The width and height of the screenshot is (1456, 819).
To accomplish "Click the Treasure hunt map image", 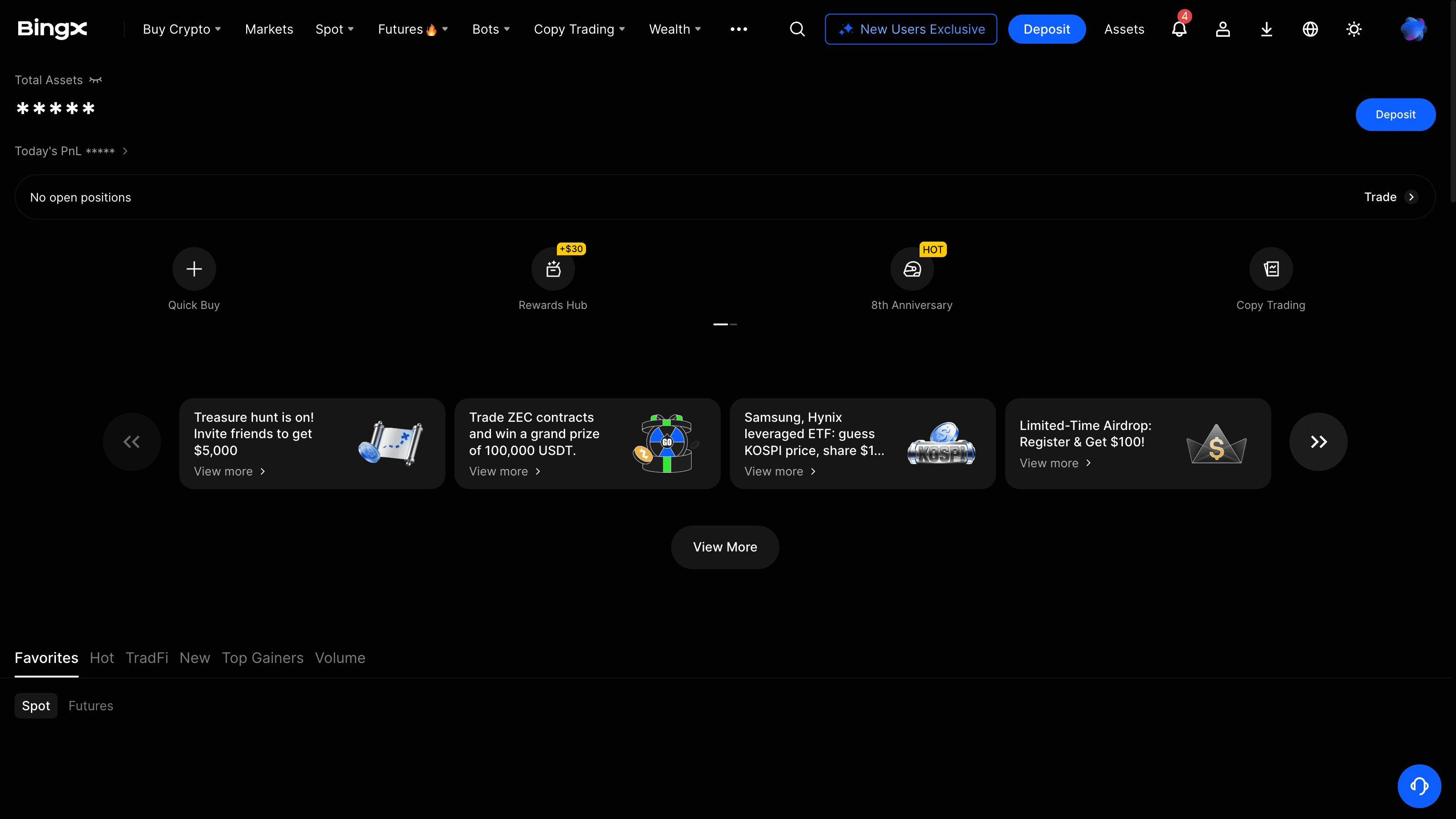I will coord(390,443).
